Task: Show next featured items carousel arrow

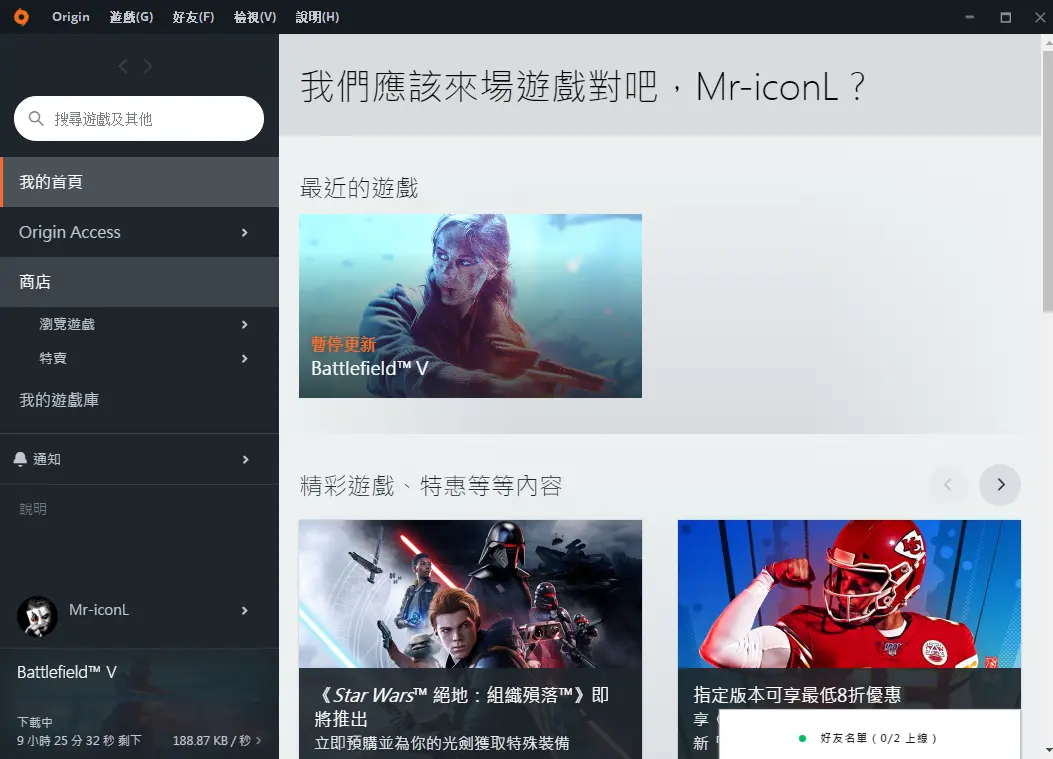Action: (x=1000, y=485)
